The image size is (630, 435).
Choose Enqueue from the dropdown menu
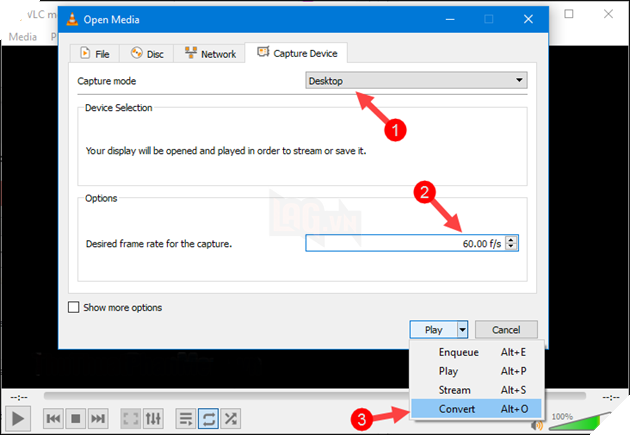coord(477,352)
